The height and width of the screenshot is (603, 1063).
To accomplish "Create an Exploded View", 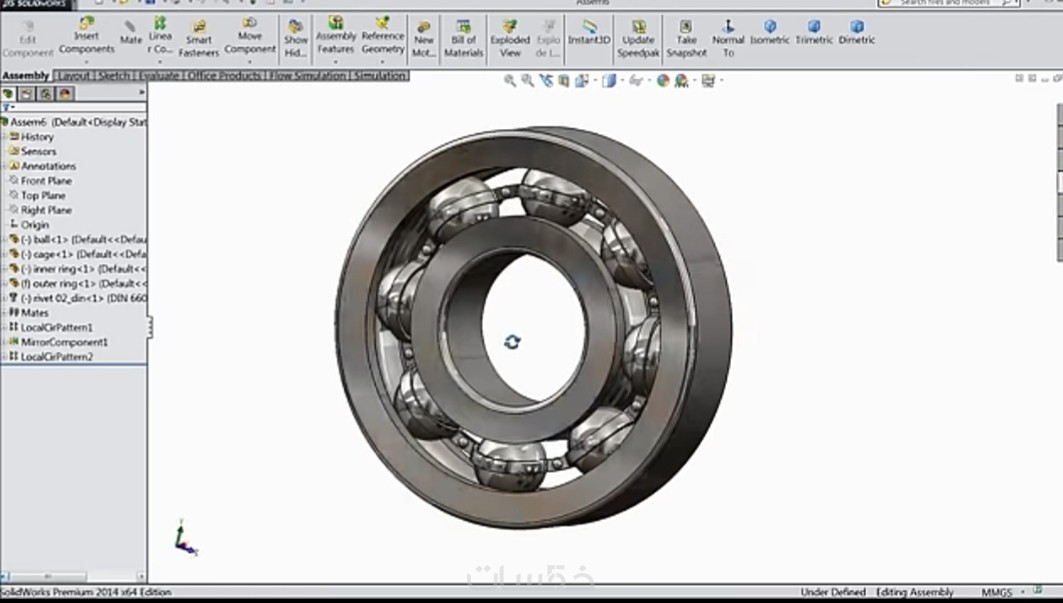I will pyautogui.click(x=510, y=39).
